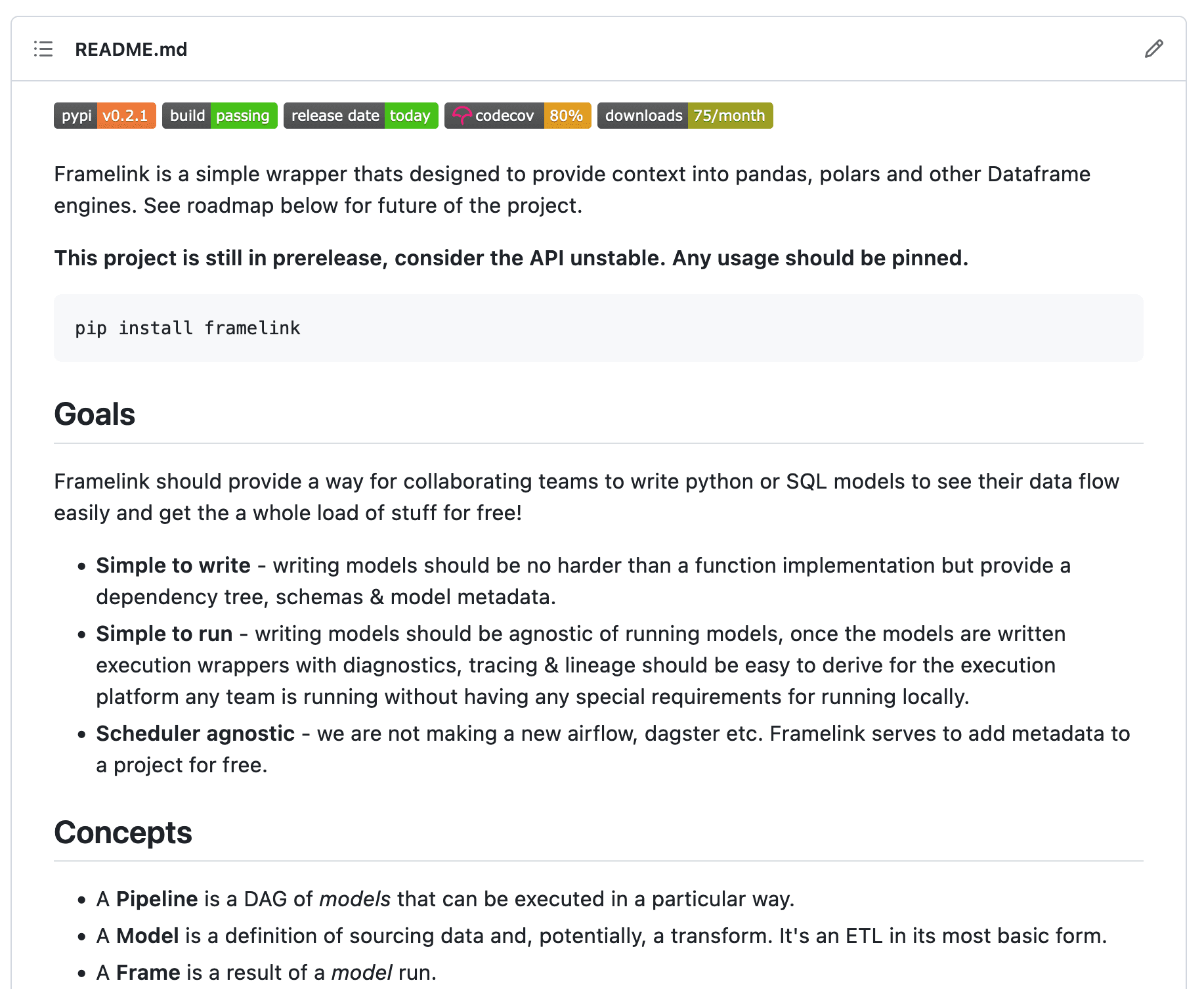Click the bold word Model

click(148, 936)
